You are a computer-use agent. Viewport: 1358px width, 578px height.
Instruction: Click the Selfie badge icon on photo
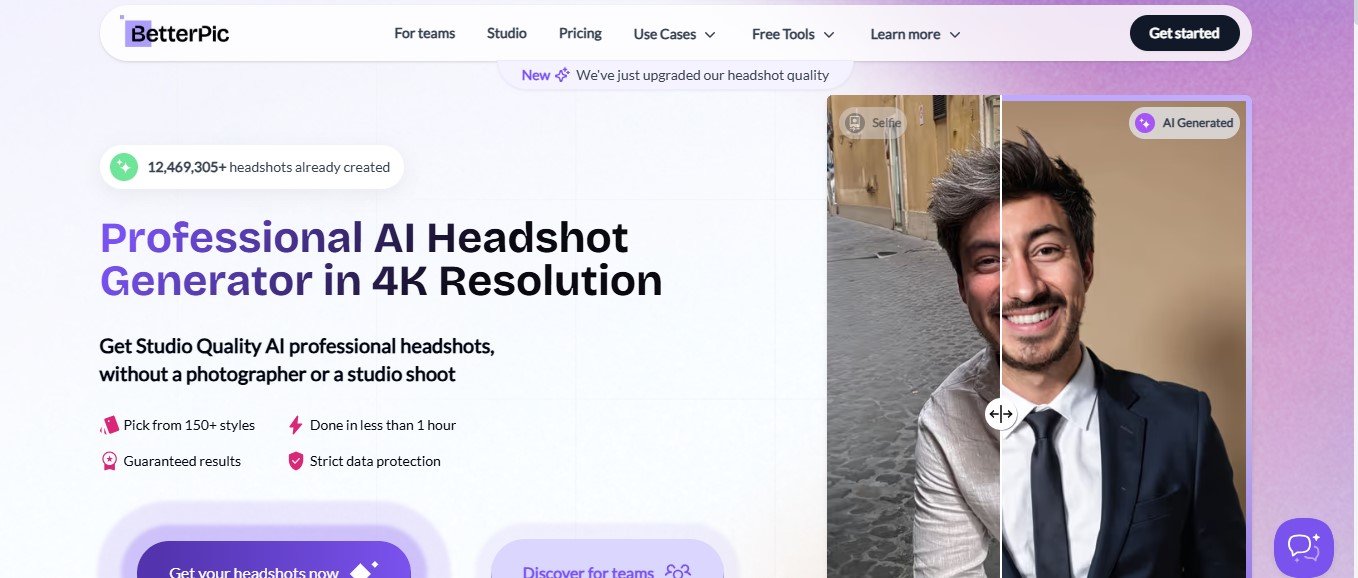click(854, 123)
